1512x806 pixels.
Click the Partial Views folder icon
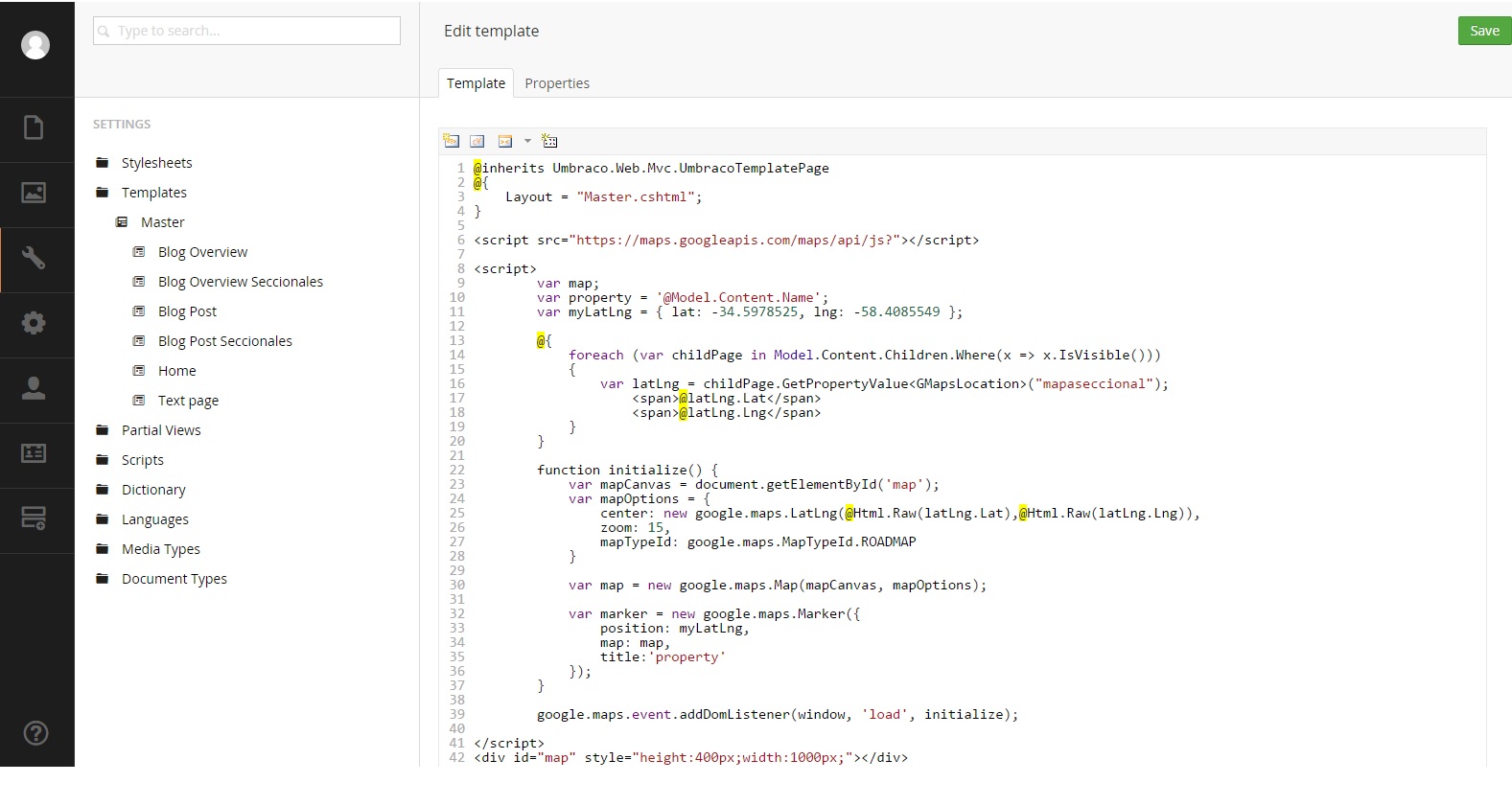(103, 430)
